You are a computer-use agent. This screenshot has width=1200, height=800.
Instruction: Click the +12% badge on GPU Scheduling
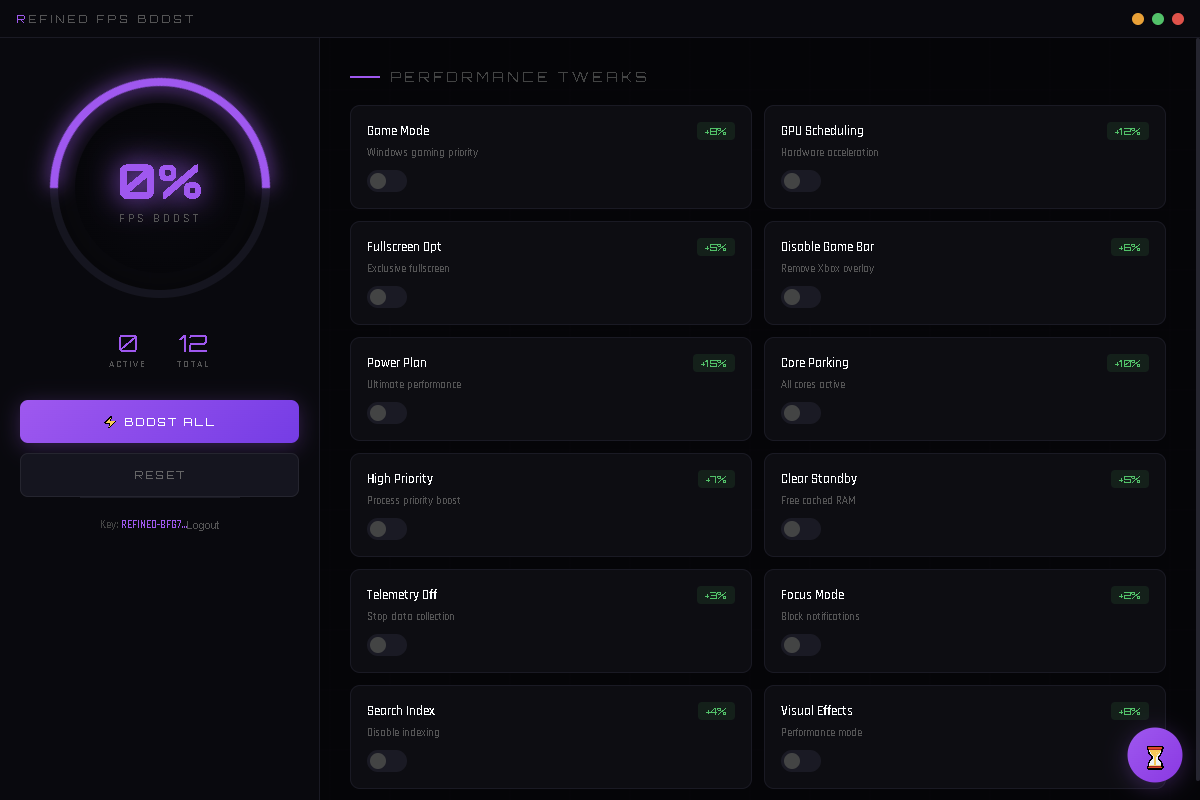click(1128, 131)
